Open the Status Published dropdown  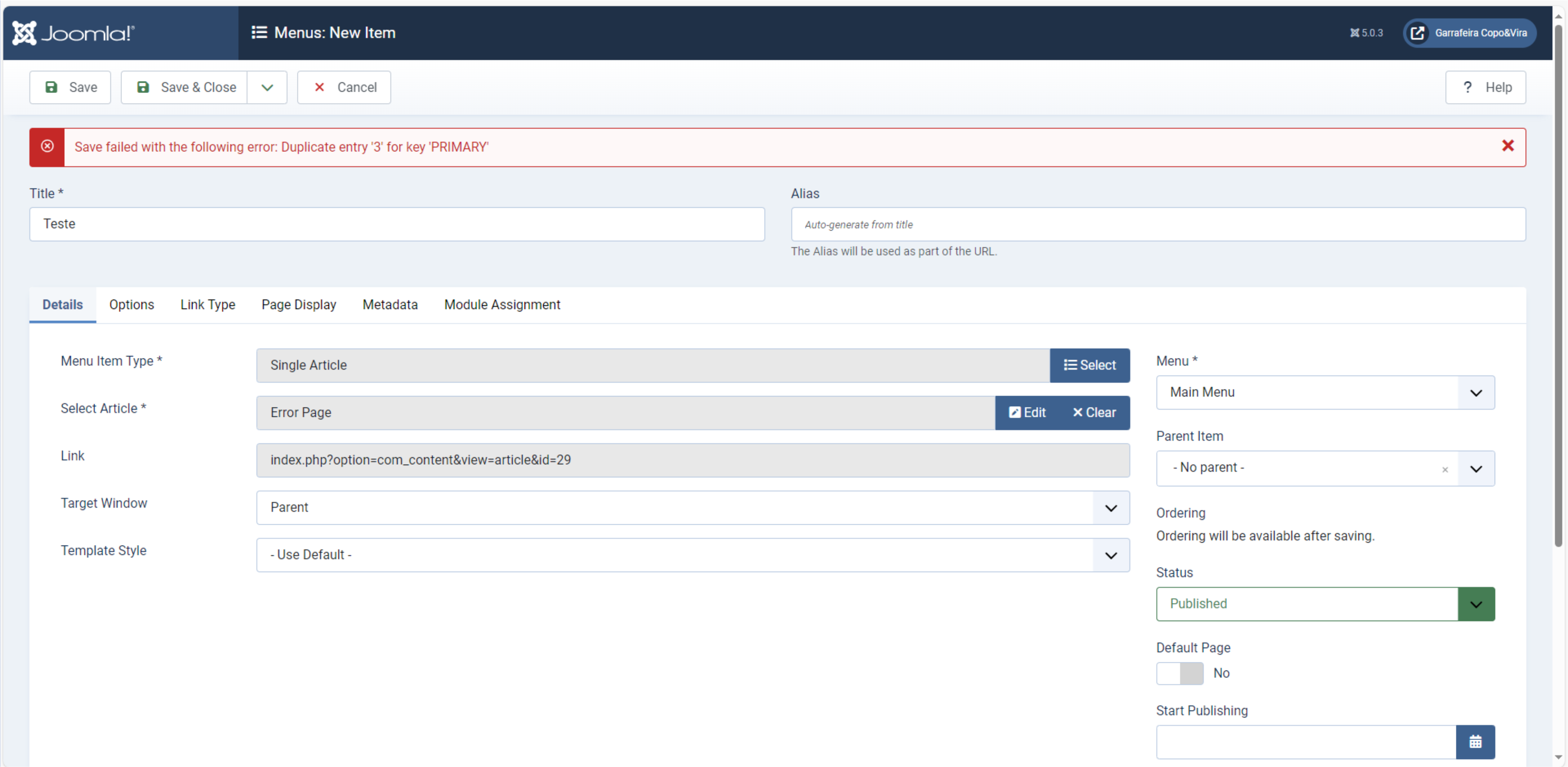click(1325, 604)
